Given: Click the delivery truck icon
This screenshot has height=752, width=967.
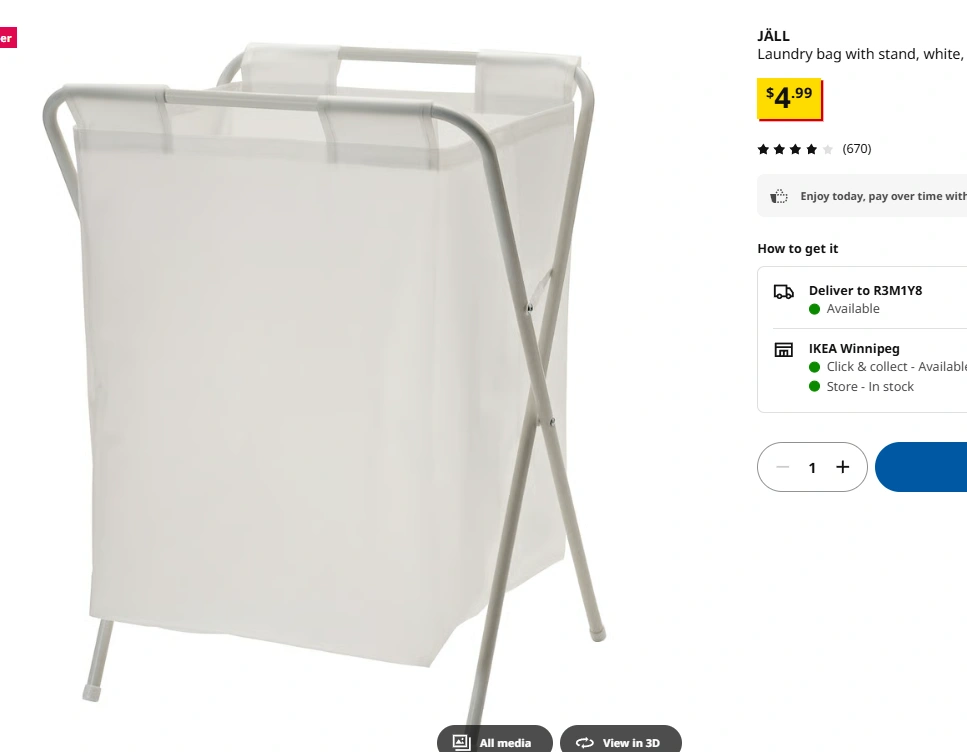Looking at the screenshot, I should pos(784,291).
